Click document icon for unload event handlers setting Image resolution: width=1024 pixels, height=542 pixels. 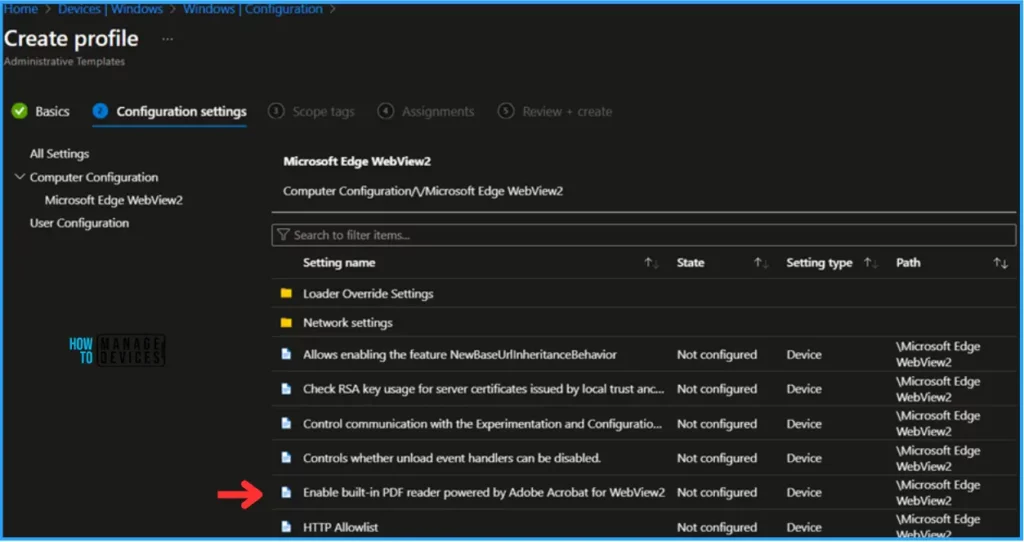point(286,457)
